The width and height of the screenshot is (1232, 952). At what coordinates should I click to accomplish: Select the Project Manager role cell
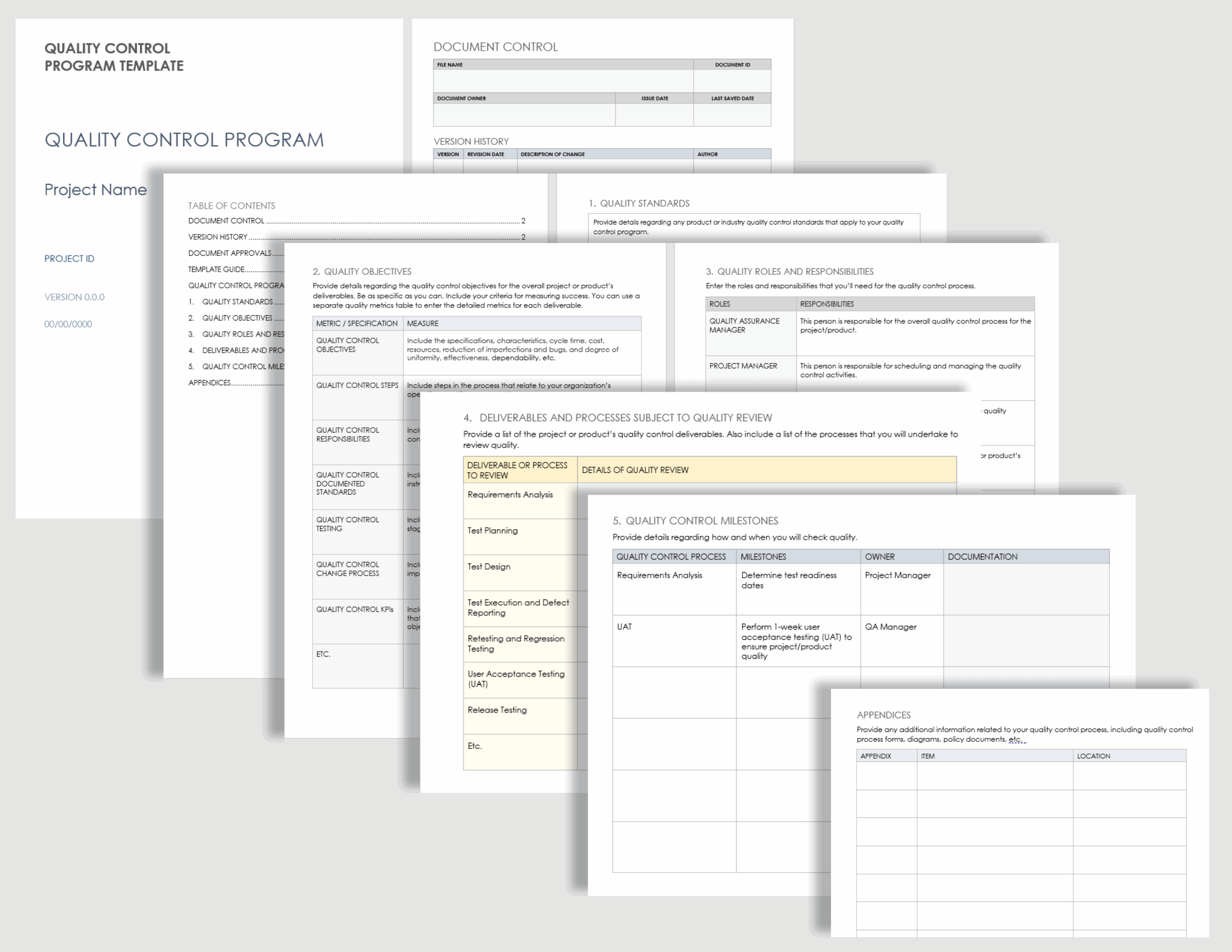pos(743,366)
